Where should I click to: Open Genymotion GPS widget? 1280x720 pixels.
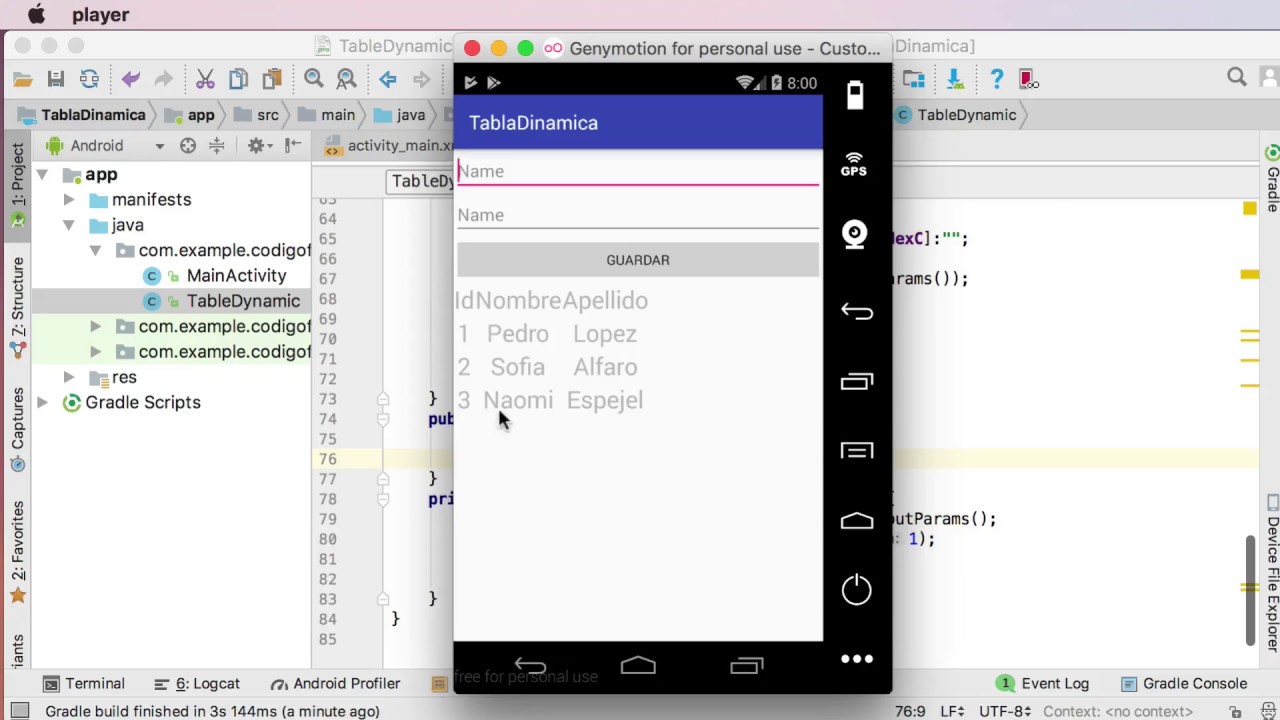coord(854,165)
